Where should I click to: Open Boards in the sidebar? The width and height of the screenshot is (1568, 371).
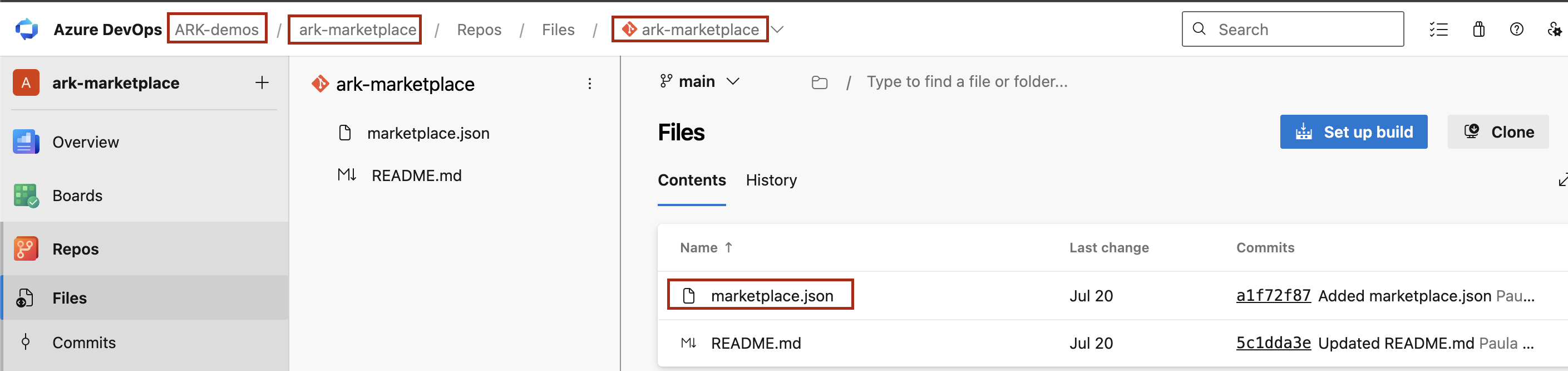click(x=144, y=196)
